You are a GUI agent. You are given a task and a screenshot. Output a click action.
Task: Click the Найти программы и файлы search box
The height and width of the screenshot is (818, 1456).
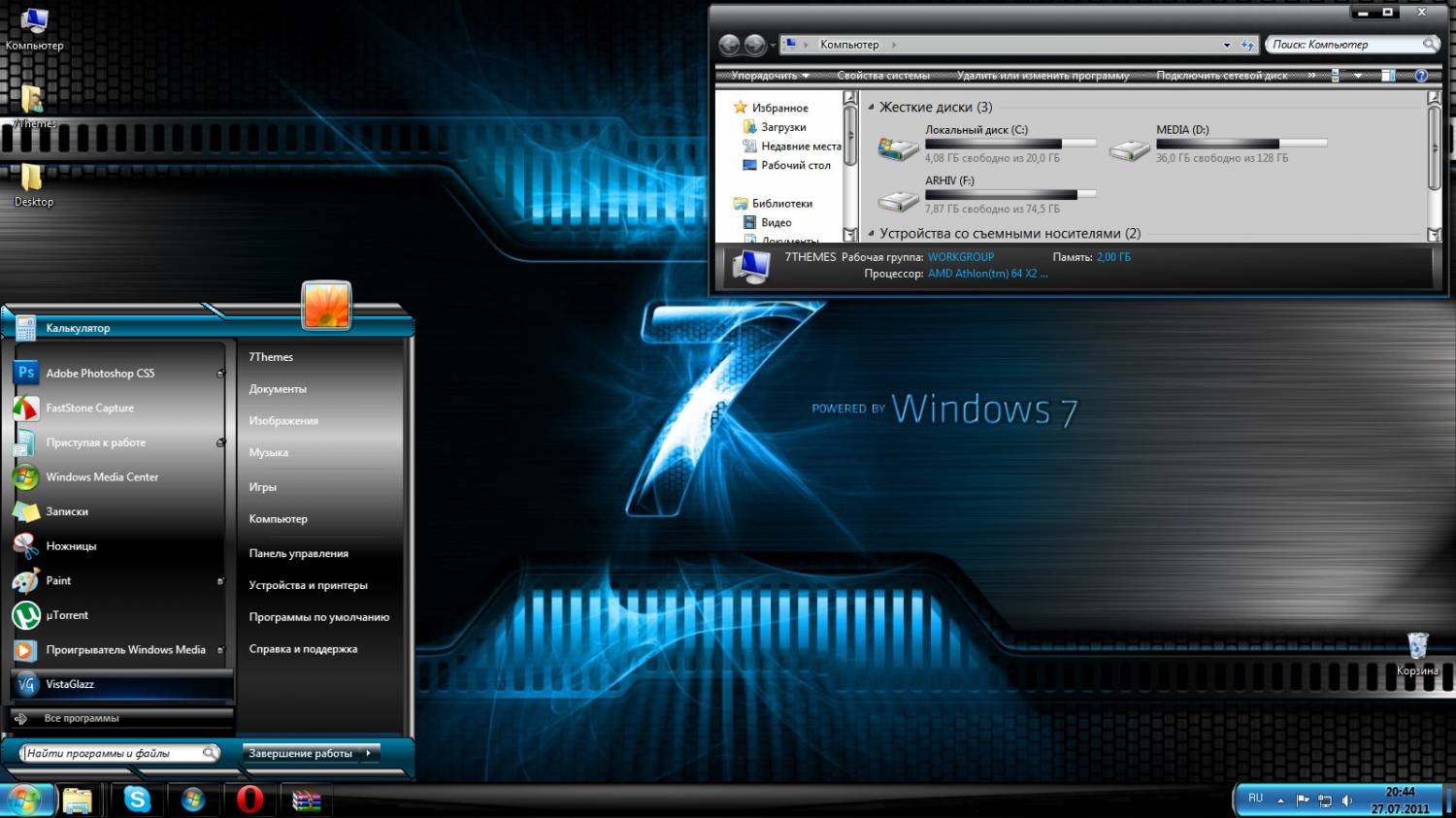tap(120, 753)
